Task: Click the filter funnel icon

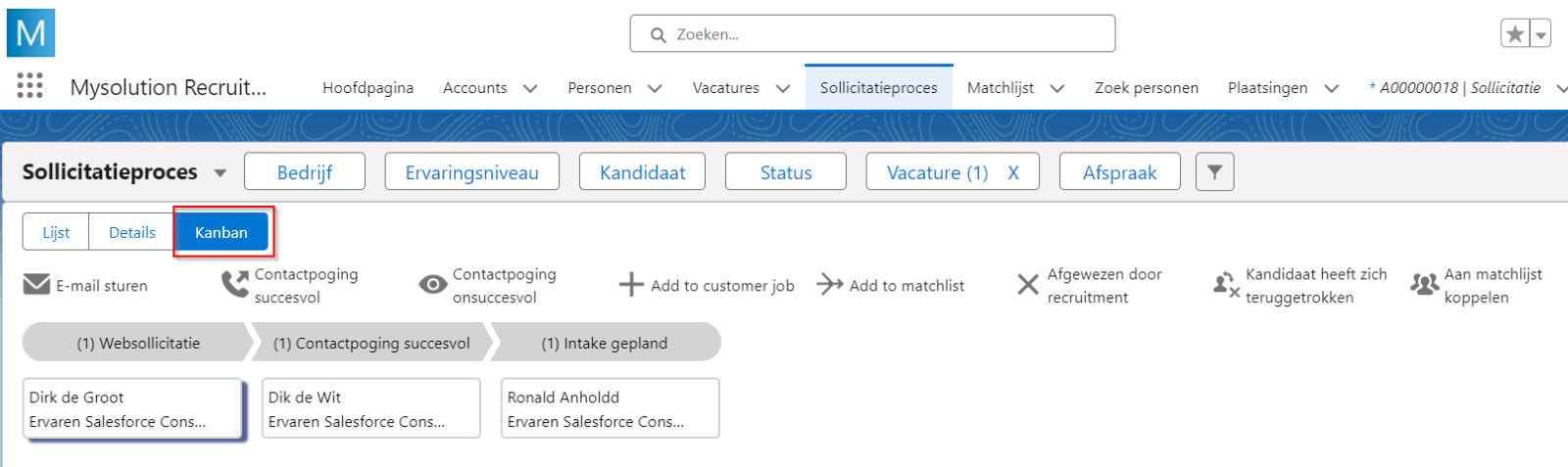Action: (x=1214, y=172)
